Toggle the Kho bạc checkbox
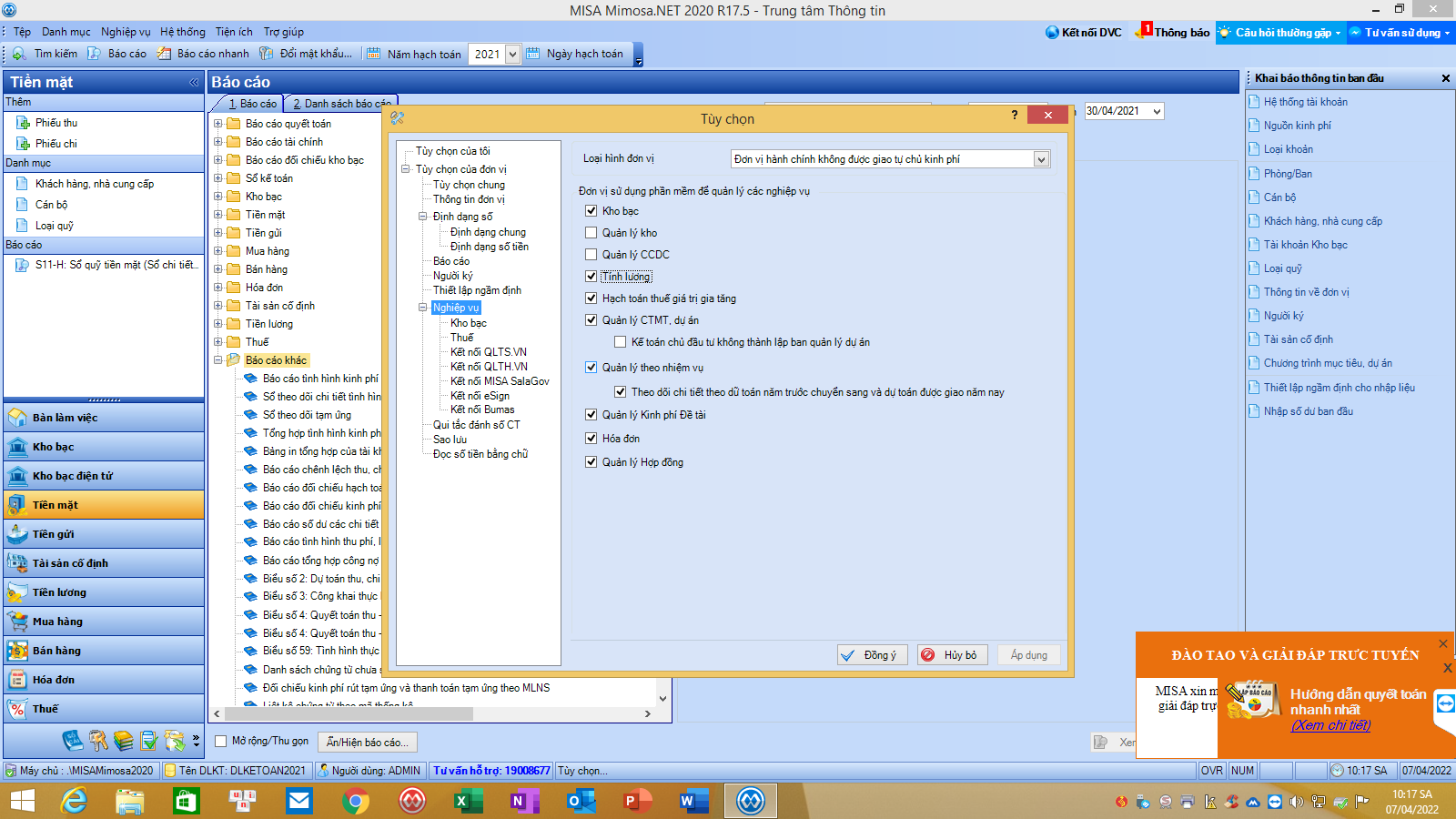Screen dimensions: 1456x819 tap(591, 211)
